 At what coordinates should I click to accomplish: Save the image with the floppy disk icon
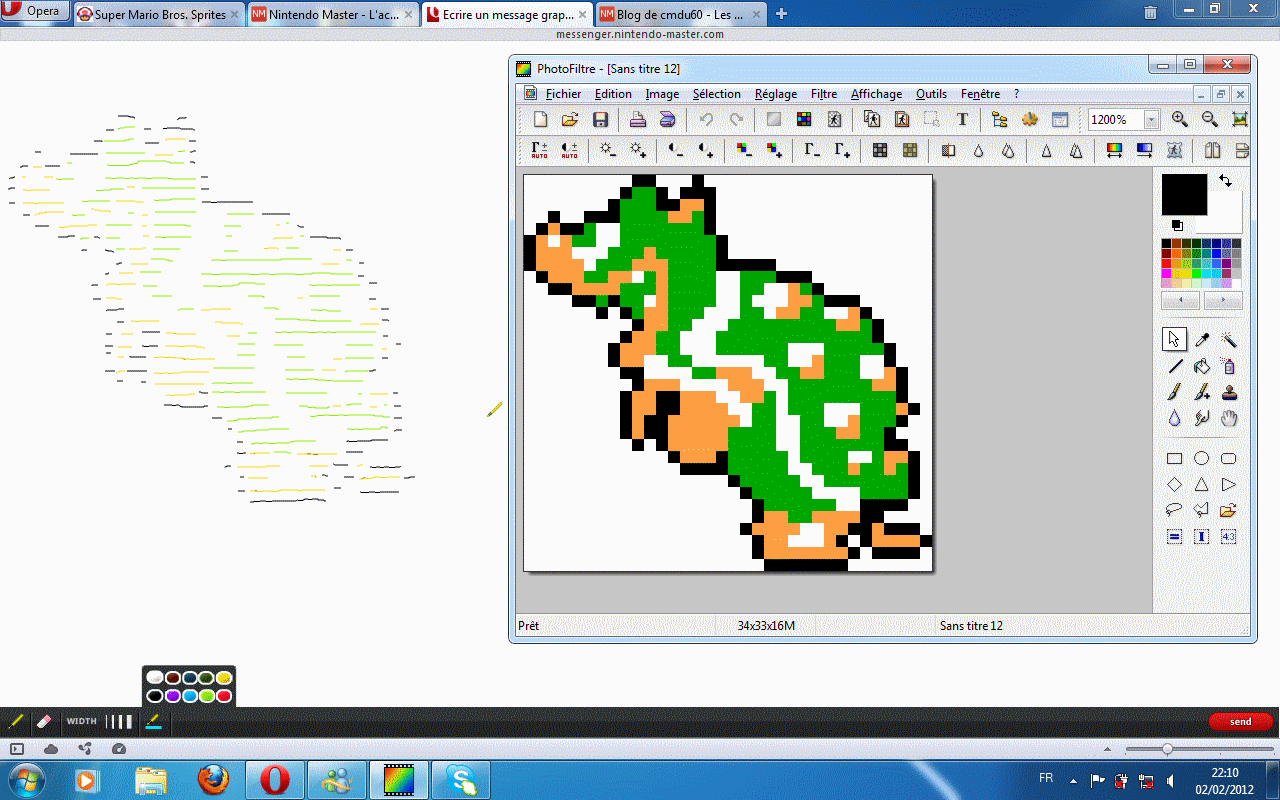point(600,120)
